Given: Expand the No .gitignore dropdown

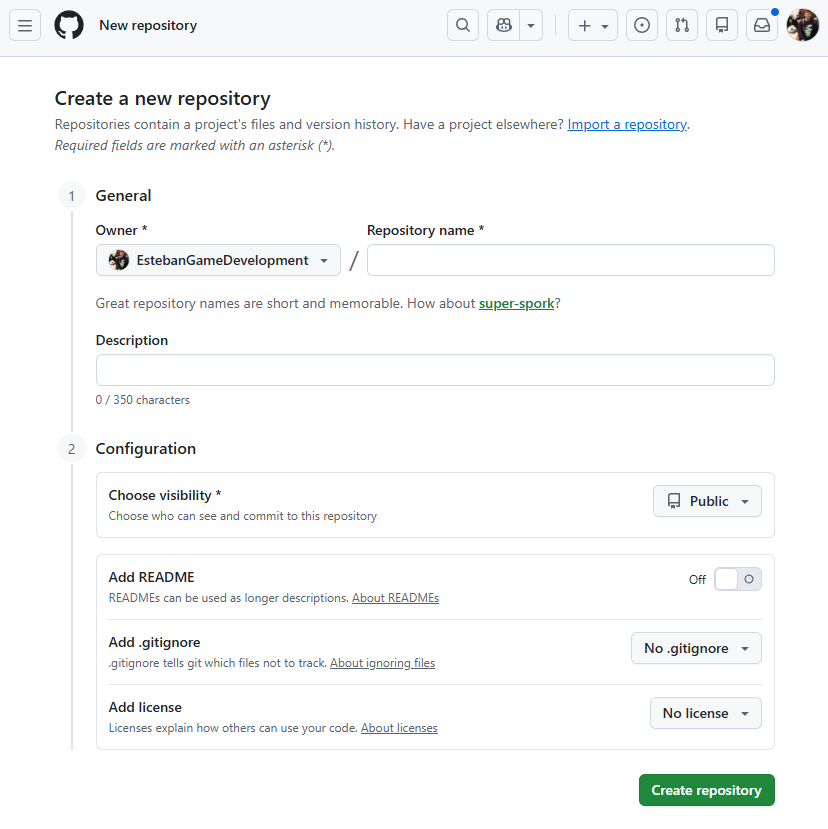Looking at the screenshot, I should click(x=696, y=648).
